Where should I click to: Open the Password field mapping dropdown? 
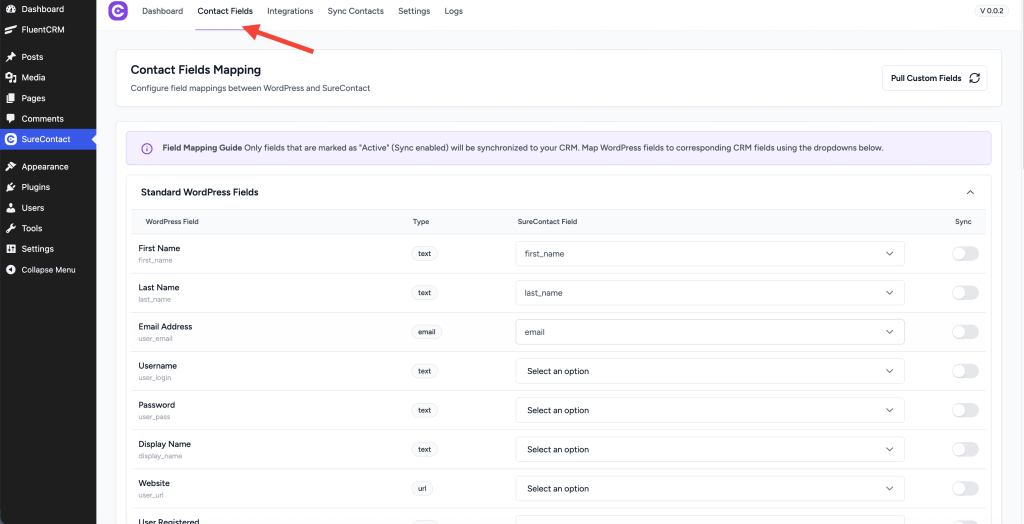coord(709,410)
